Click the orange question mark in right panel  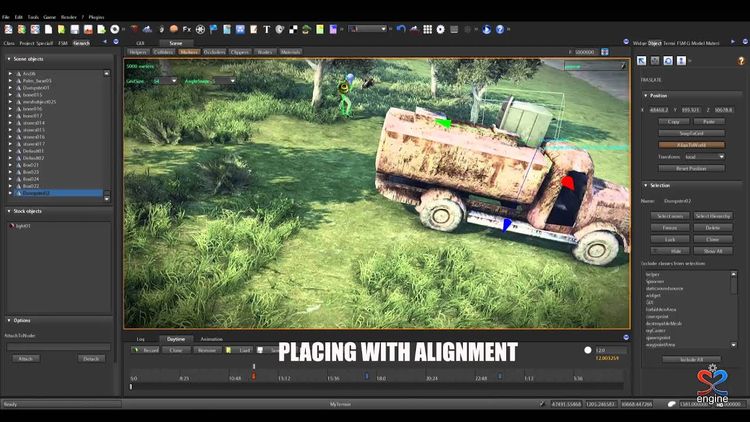(x=741, y=61)
